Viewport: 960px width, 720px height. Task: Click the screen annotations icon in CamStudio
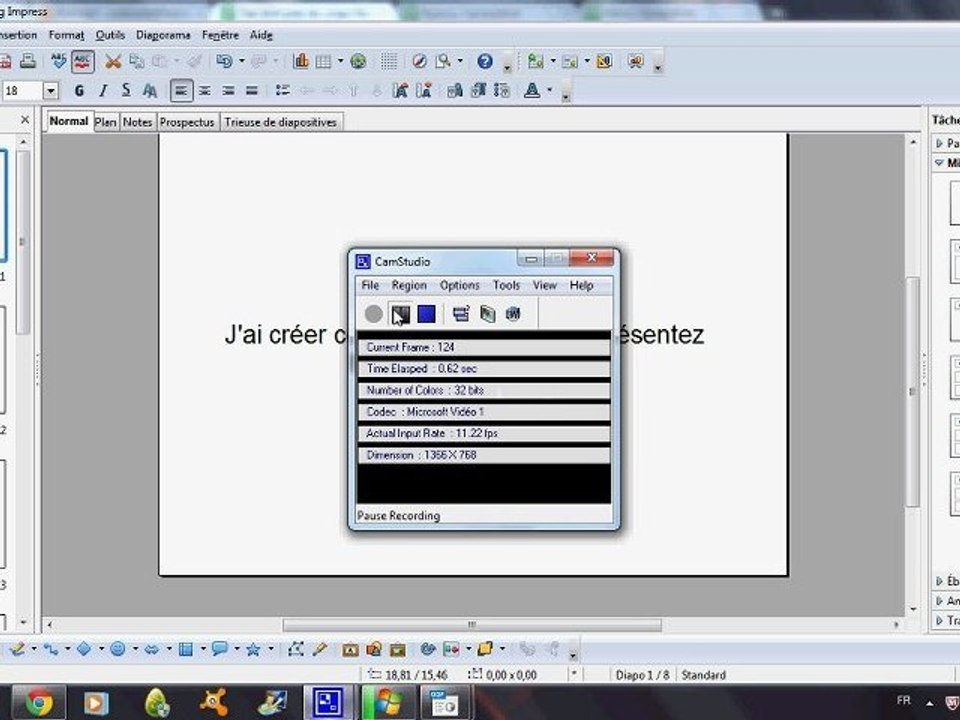pyautogui.click(x=487, y=314)
